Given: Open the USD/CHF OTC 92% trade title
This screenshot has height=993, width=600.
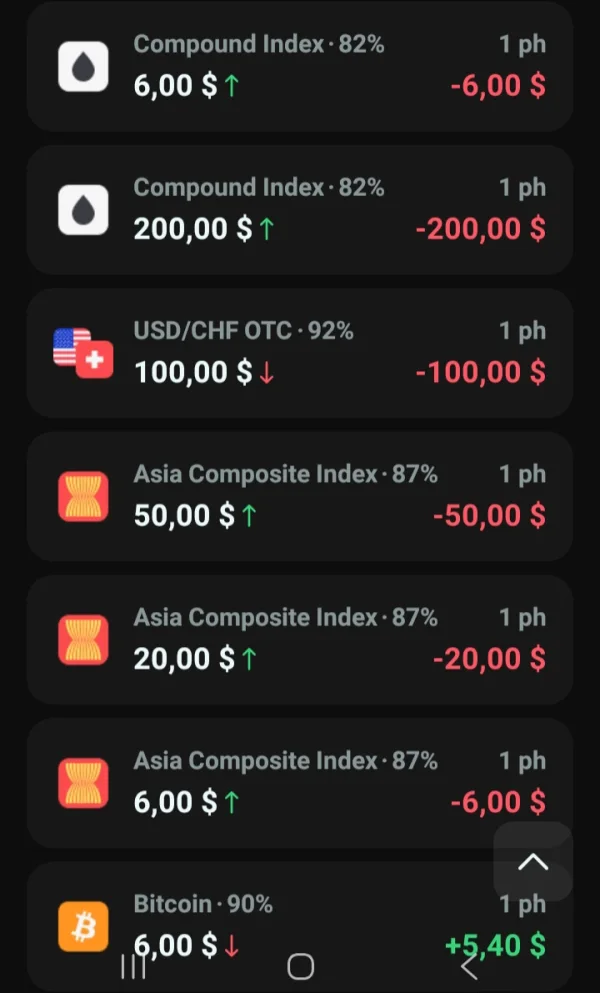Looking at the screenshot, I should coord(243,331).
